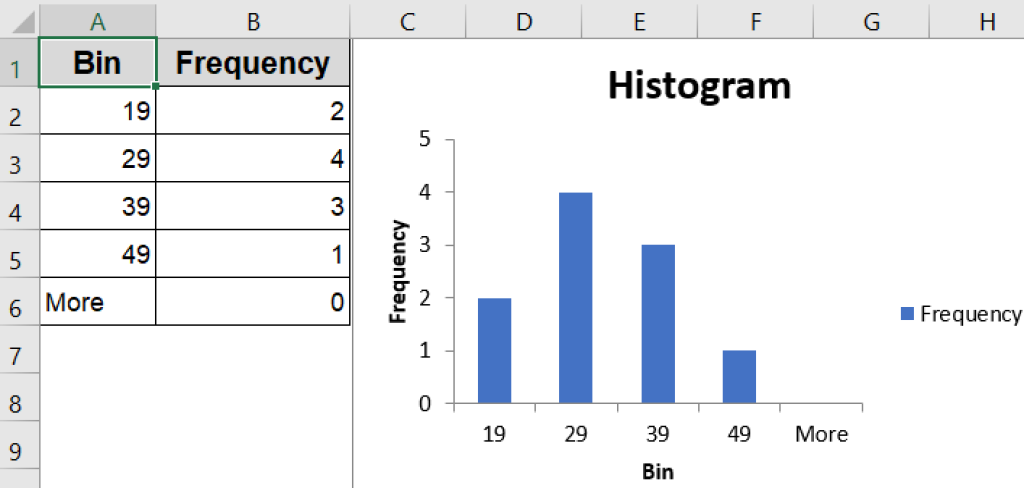Select column H header
This screenshot has width=1024, height=488.
pos(977,22)
